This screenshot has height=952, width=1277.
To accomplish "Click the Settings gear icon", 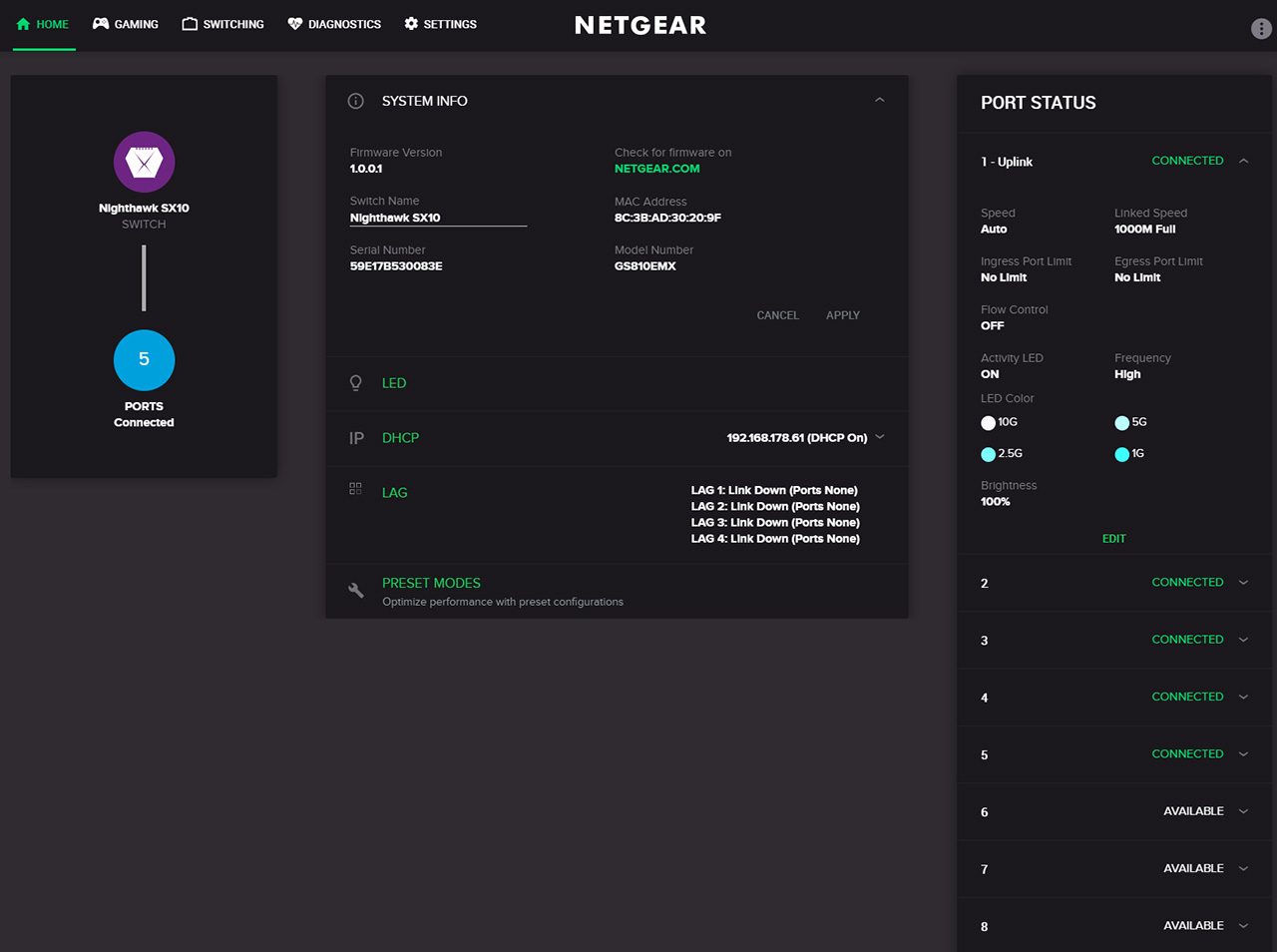I will coord(411,23).
